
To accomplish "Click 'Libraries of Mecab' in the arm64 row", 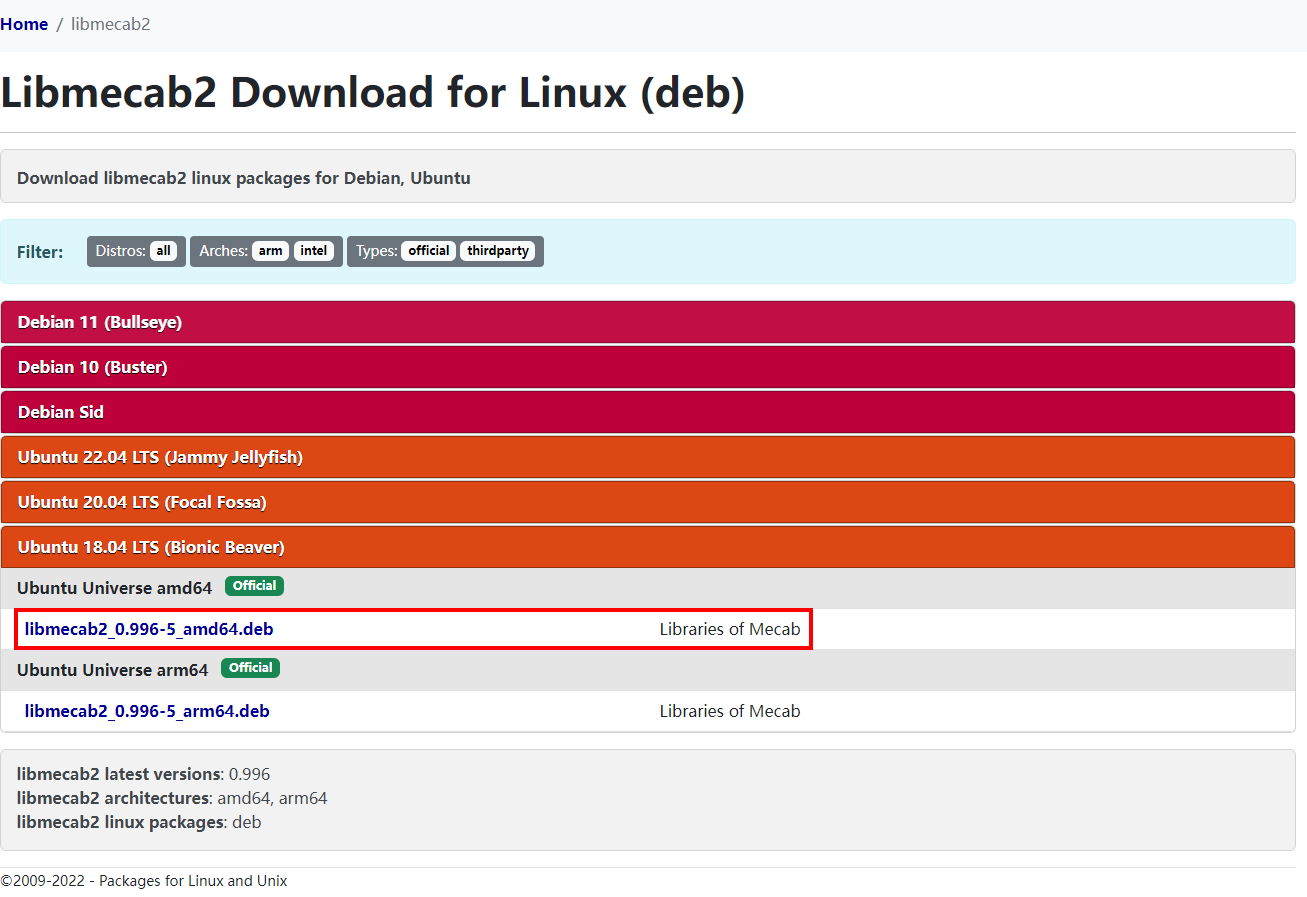I will pos(730,711).
